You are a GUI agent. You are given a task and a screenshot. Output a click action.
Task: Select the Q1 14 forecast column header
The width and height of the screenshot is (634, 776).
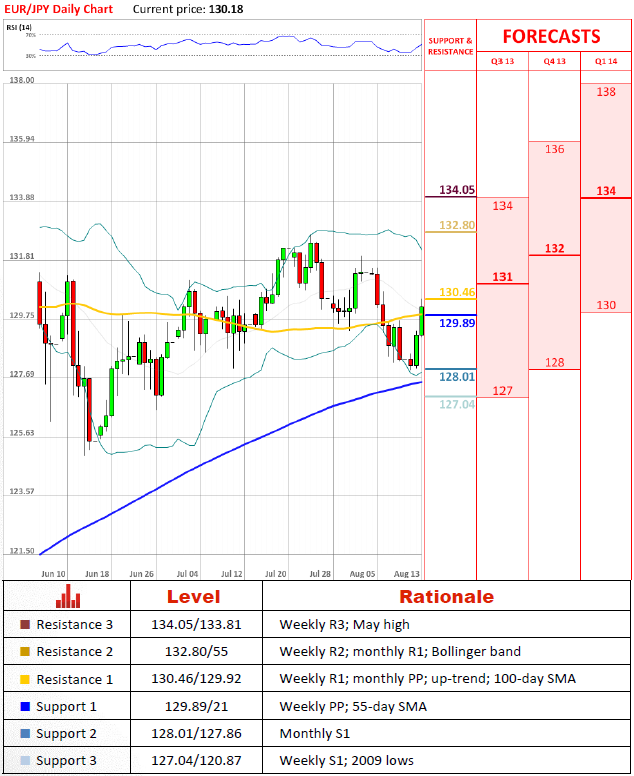click(606, 62)
